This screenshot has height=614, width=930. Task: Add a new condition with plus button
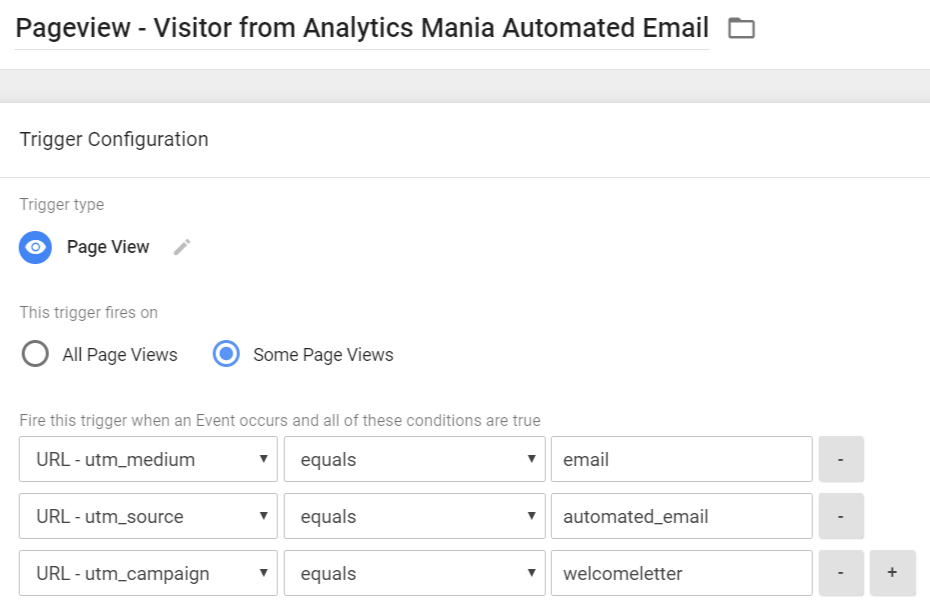[x=892, y=574]
